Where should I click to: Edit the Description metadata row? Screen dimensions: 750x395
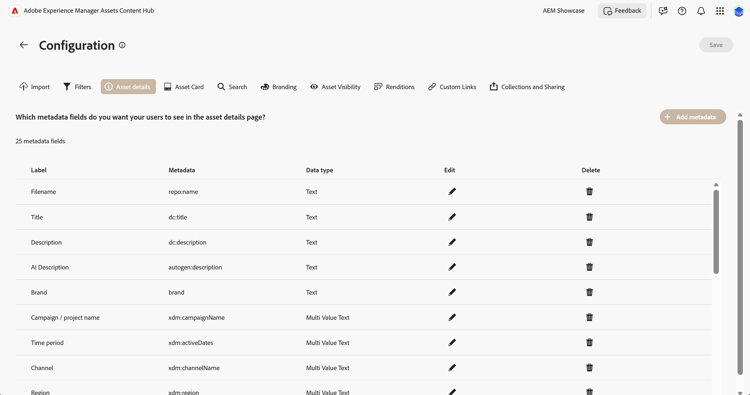pyautogui.click(x=452, y=242)
